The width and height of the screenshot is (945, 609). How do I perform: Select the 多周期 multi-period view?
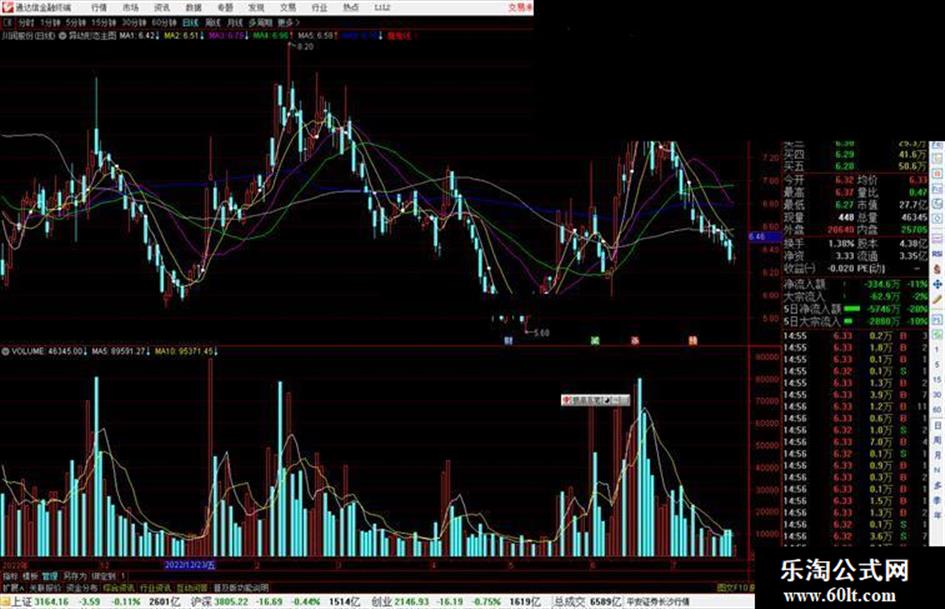point(260,23)
